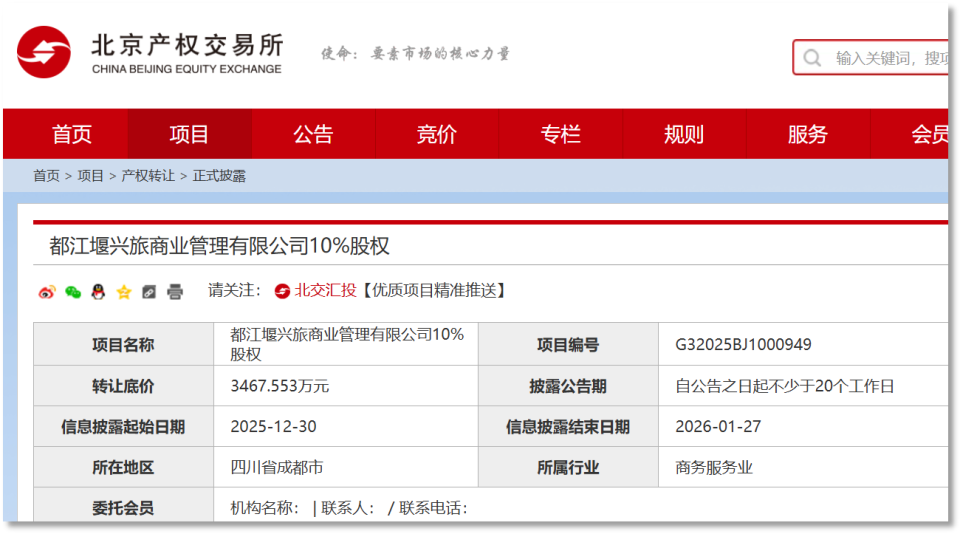Click industry value 商务服务业
The image size is (960, 534).
click(x=714, y=467)
